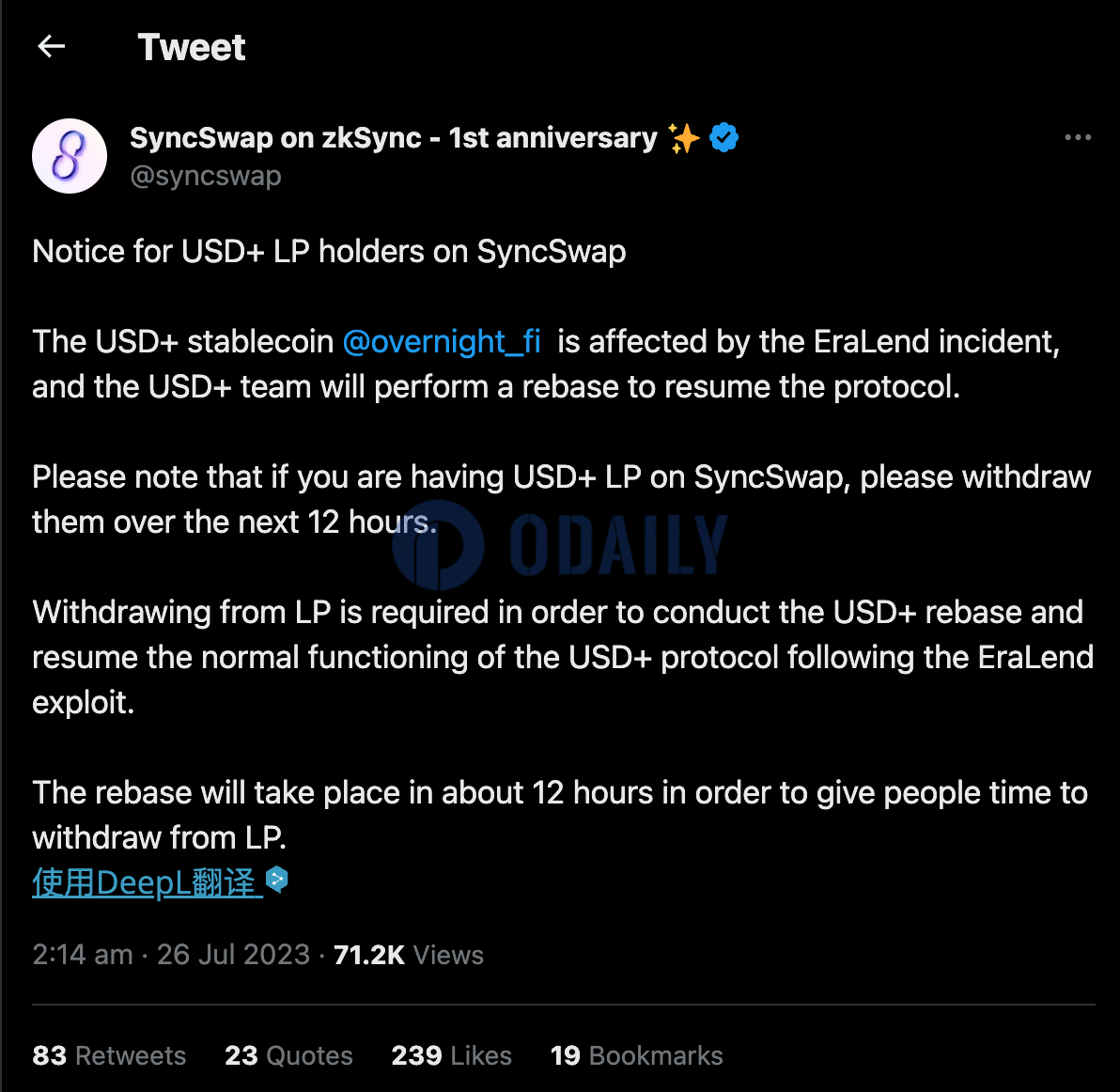Click the Tweet header title
This screenshot has height=1092, width=1120.
point(192,47)
